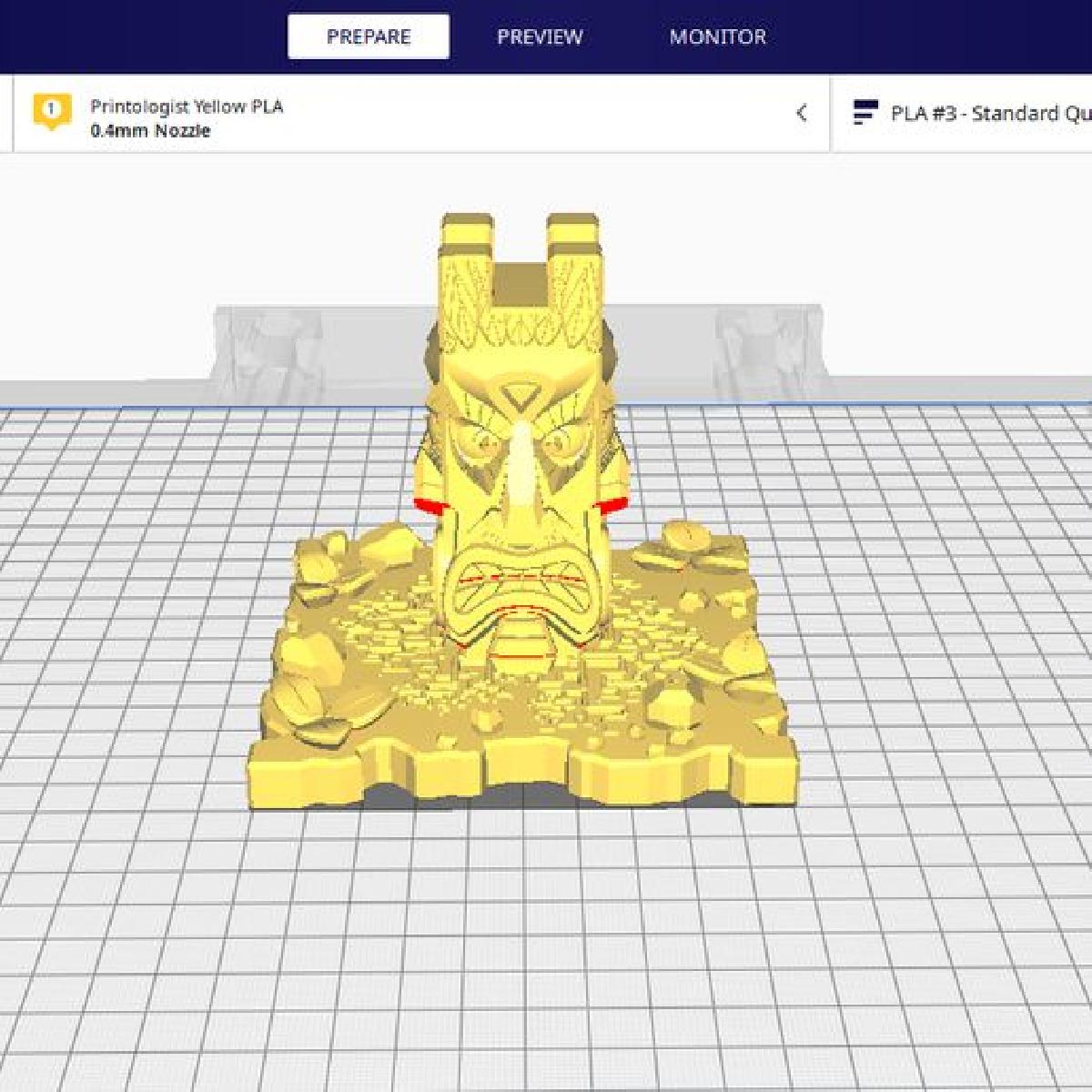
Task: Collapse the extruder panel with the chevron
Action: point(802,111)
